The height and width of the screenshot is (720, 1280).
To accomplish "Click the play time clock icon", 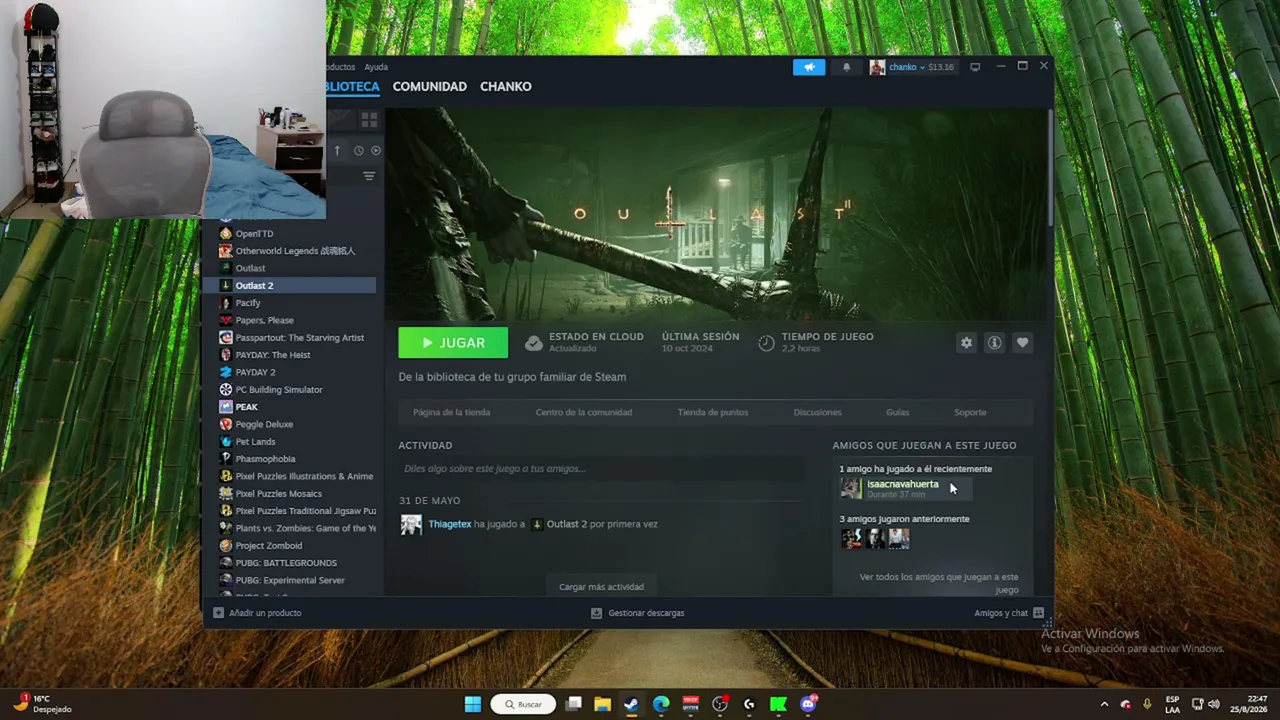I will coord(766,343).
